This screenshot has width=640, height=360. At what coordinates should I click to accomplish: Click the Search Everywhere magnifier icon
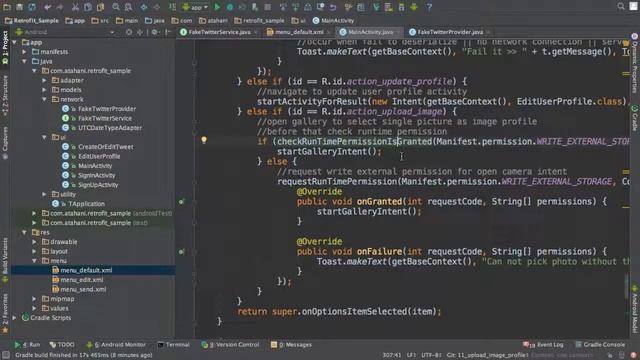click(621, 6)
